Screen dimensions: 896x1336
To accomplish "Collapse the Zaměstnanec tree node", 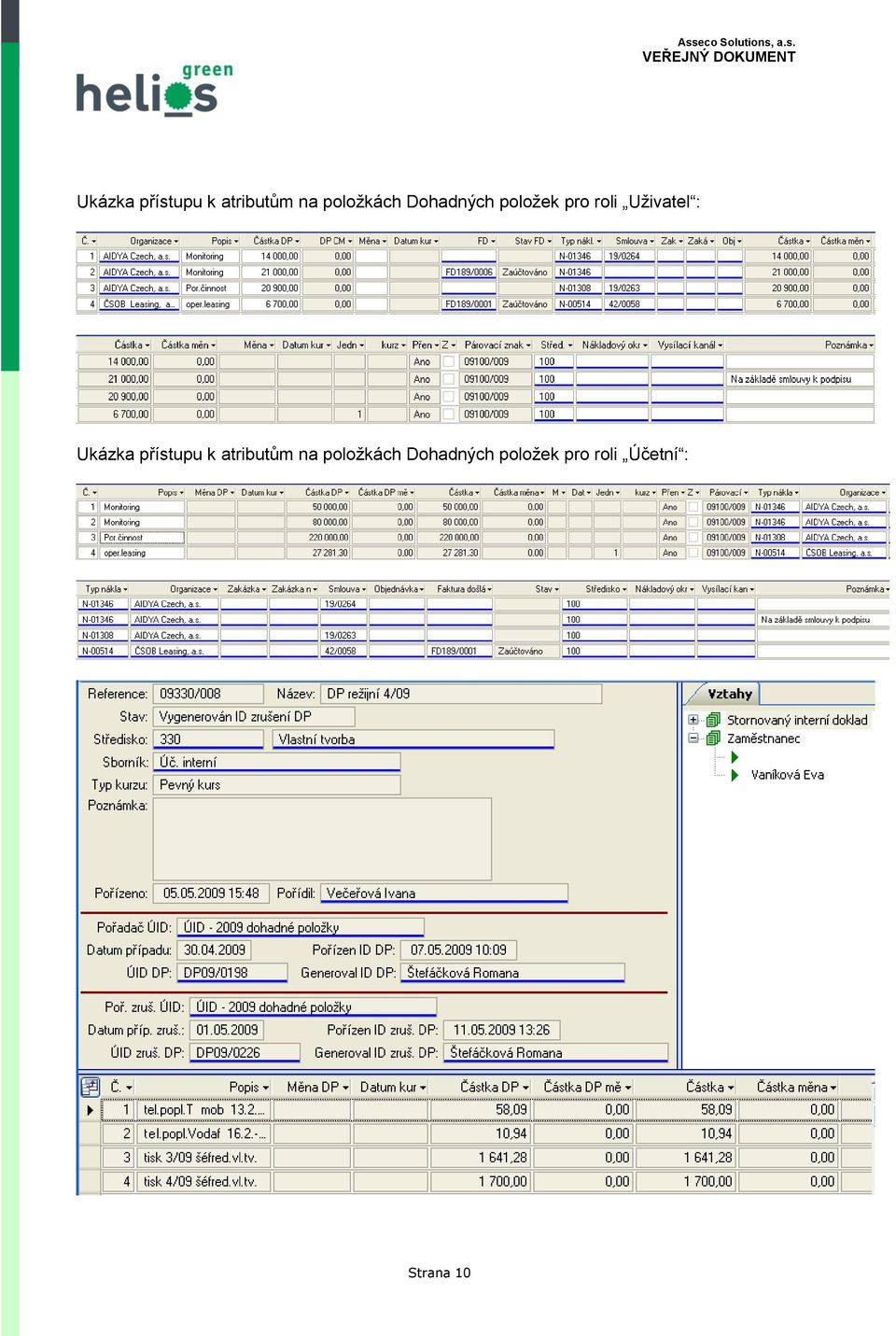I will pyautogui.click(x=693, y=738).
